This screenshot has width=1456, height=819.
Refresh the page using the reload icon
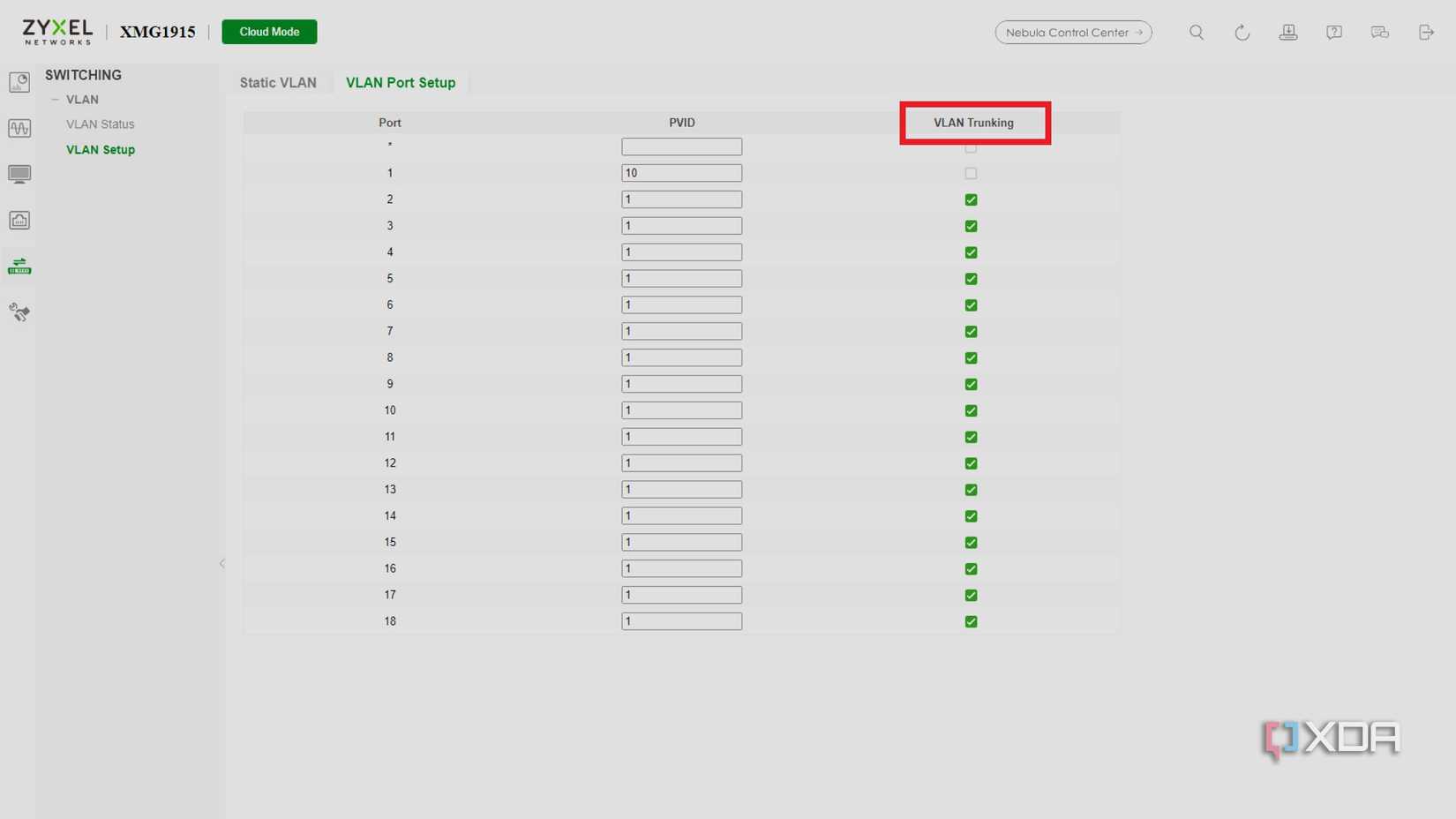(x=1242, y=32)
